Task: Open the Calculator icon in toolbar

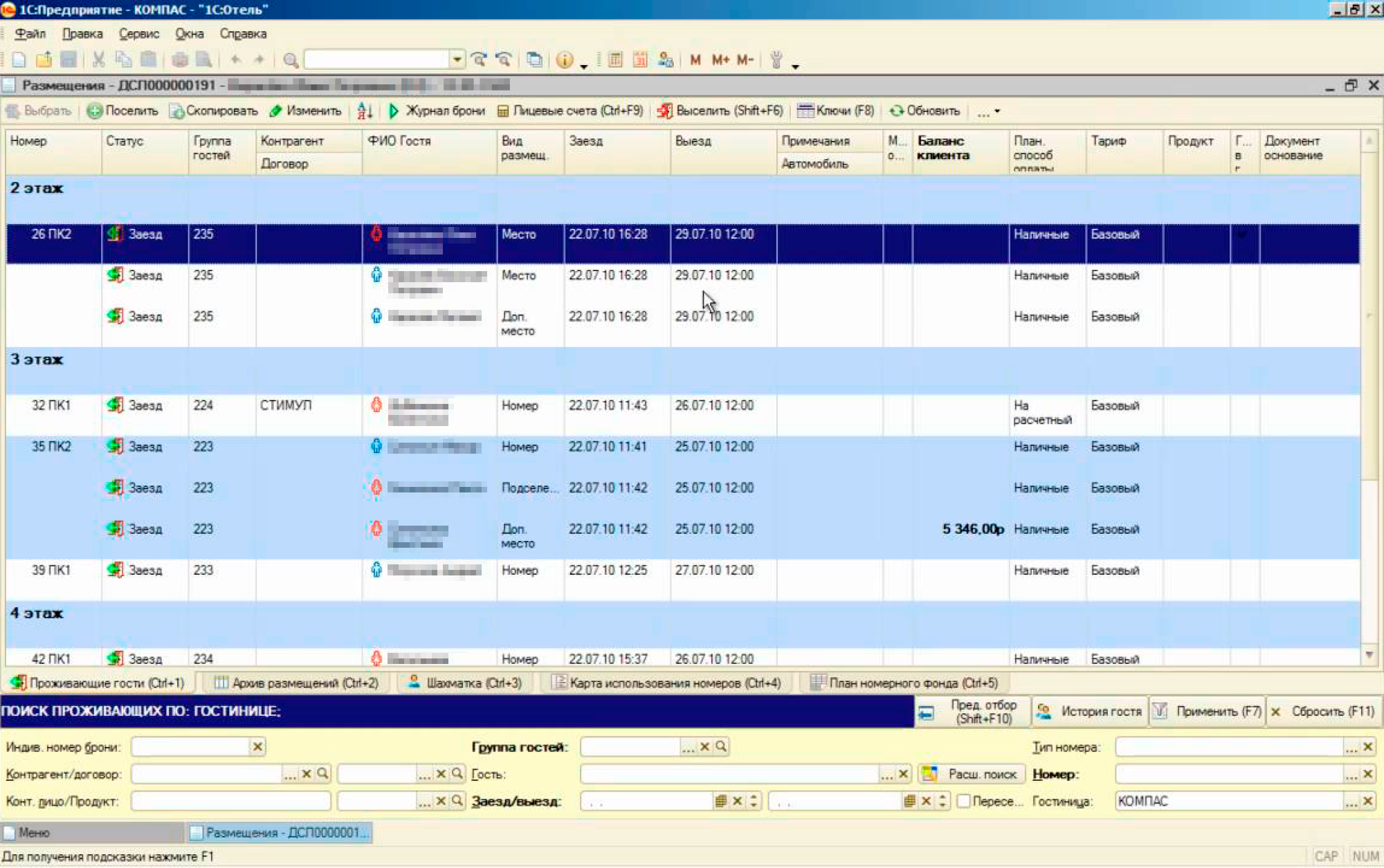Action: (x=614, y=60)
